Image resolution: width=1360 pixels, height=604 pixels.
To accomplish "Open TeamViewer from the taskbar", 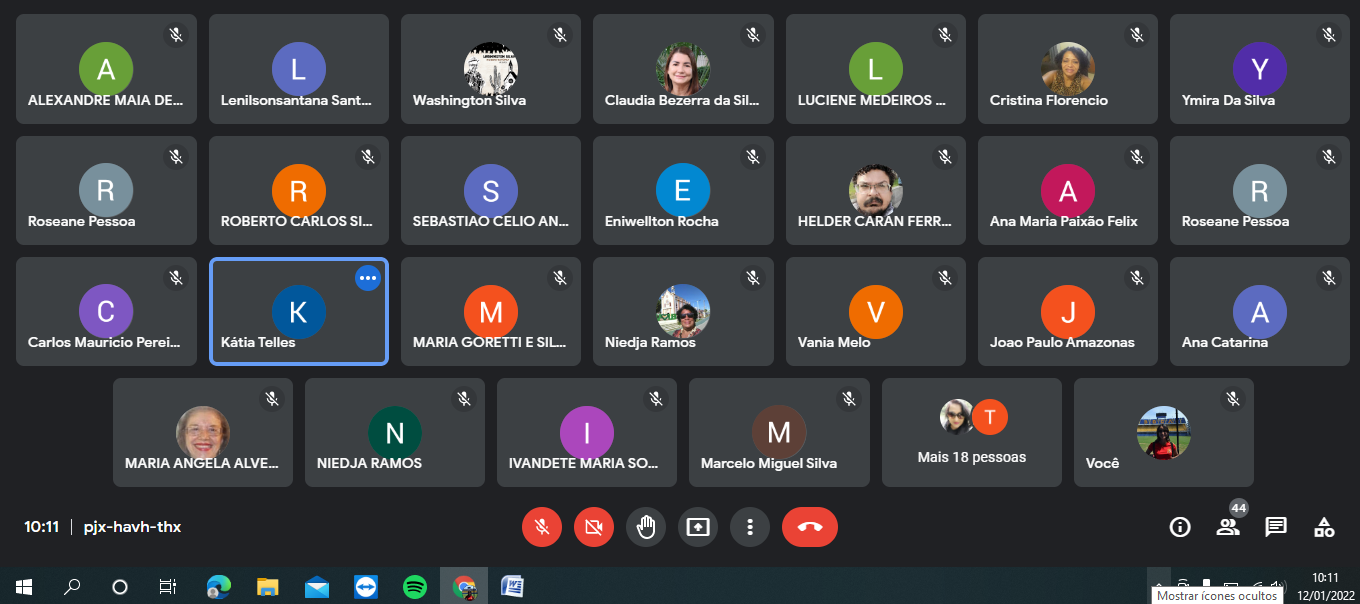I will pyautogui.click(x=366, y=586).
